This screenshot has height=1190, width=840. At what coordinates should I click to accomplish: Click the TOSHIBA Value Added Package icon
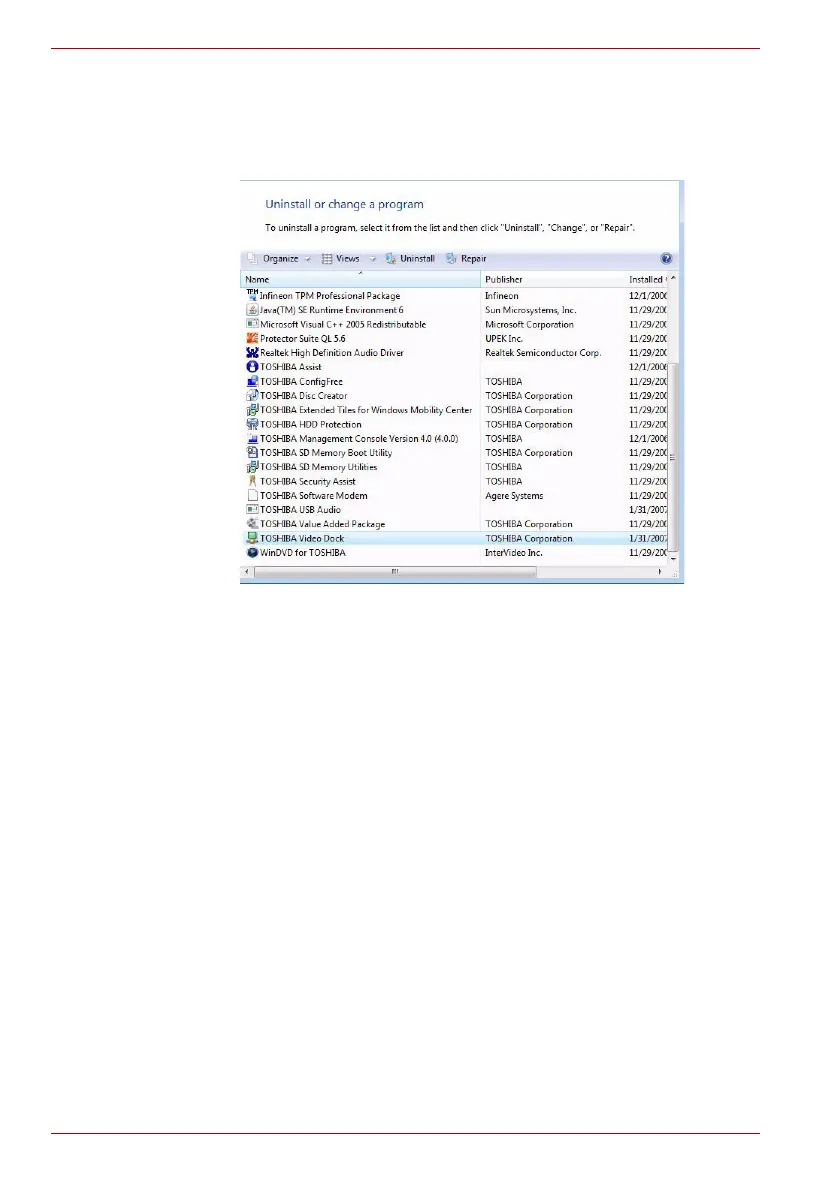(252, 524)
